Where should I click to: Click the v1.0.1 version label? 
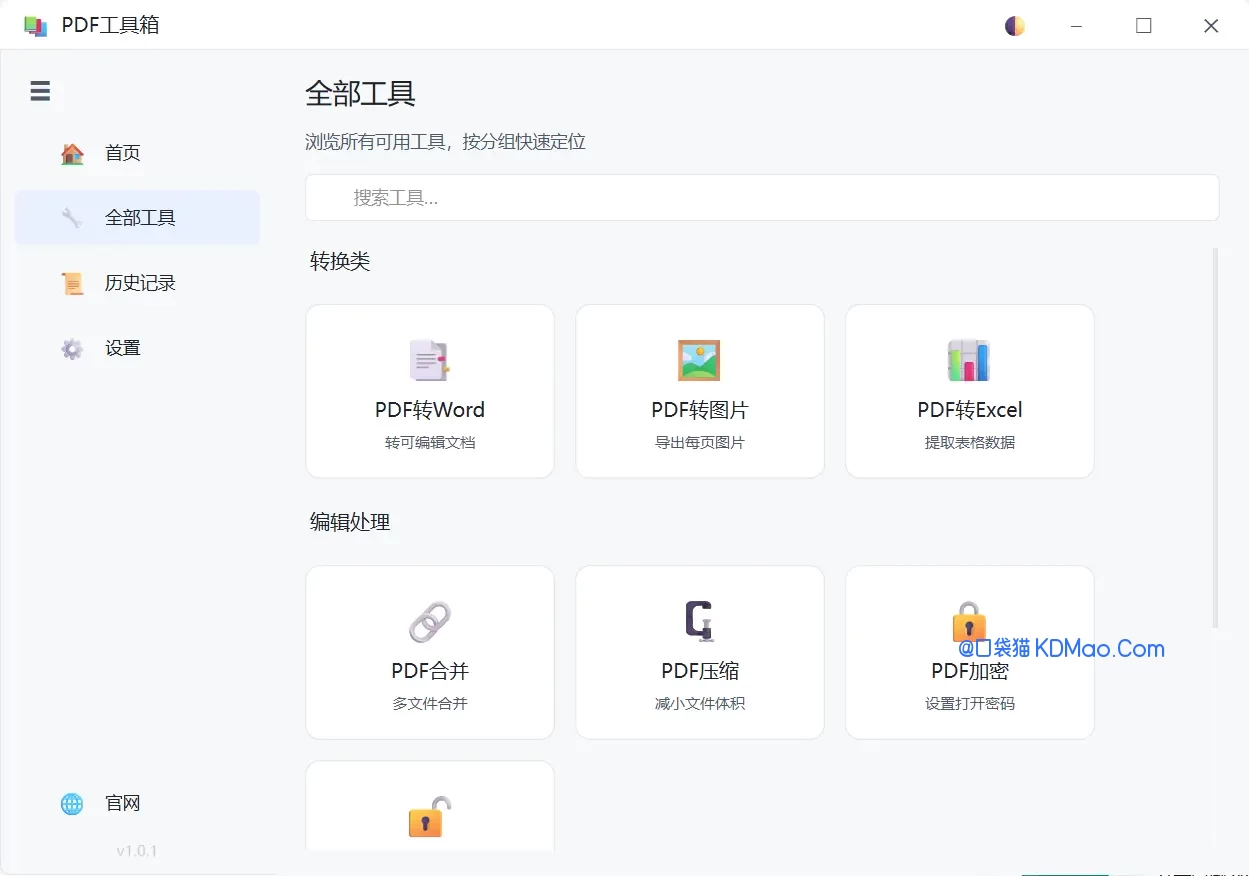pyautogui.click(x=137, y=851)
